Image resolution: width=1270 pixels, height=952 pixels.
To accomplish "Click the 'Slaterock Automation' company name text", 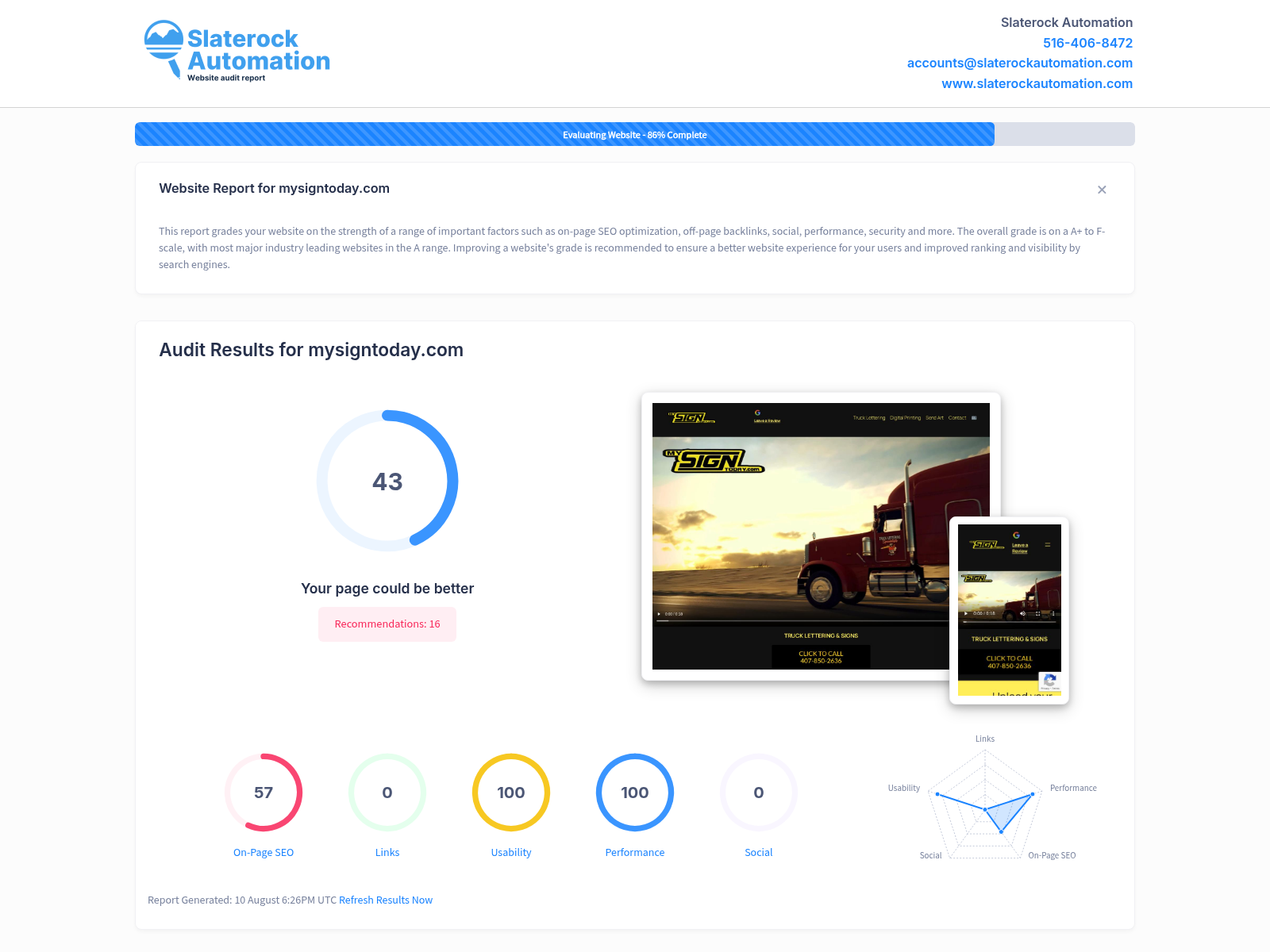I will coord(1067,22).
